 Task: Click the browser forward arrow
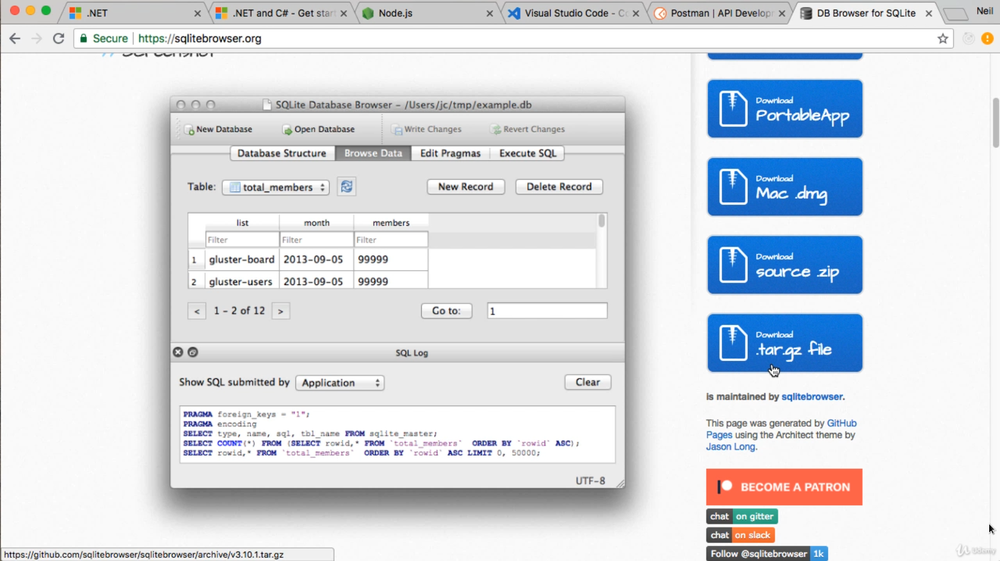[x=36, y=38]
